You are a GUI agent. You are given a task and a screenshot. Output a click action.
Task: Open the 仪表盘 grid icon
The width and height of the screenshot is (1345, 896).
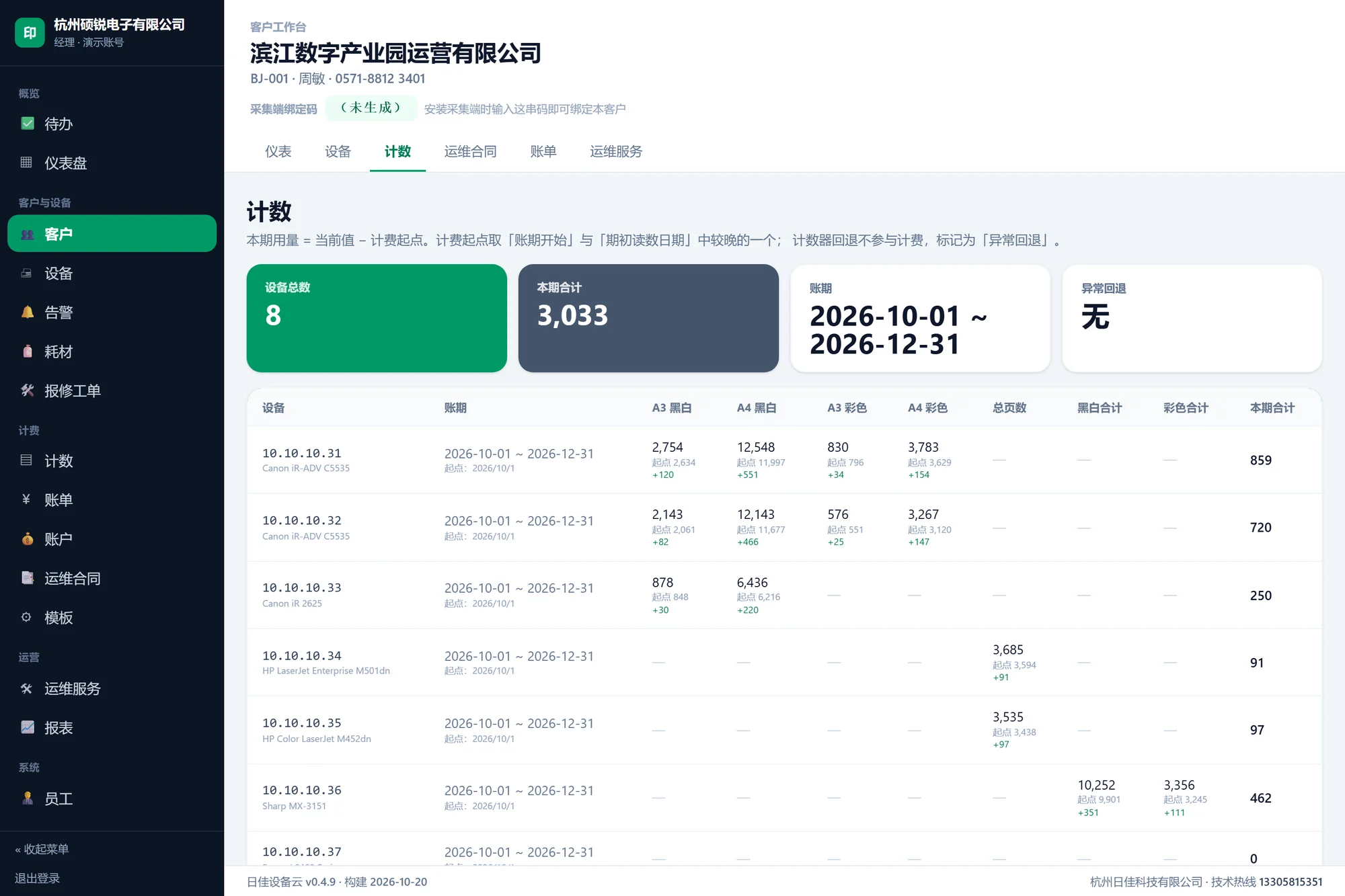[27, 163]
